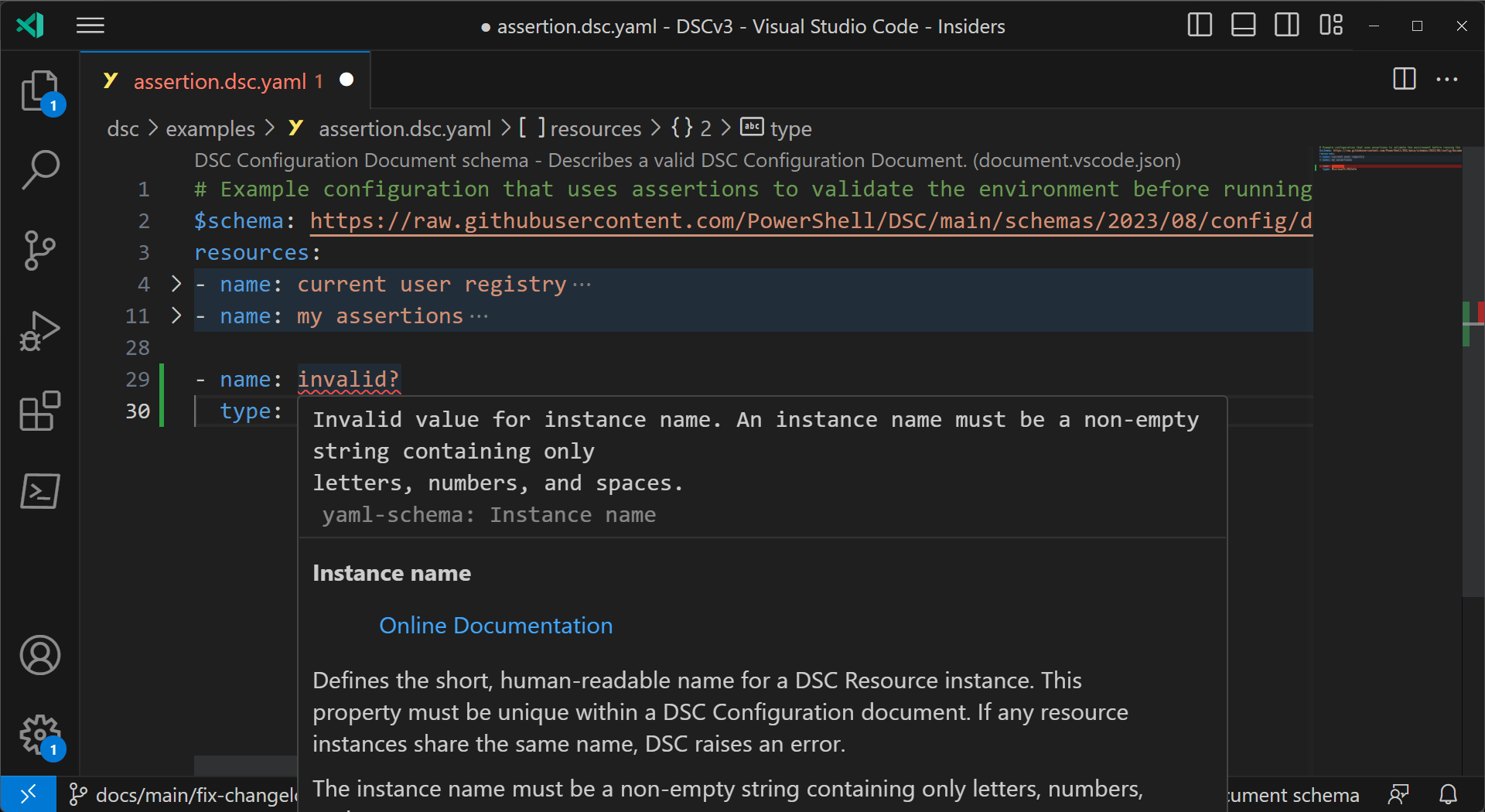Image resolution: width=1485 pixels, height=812 pixels.
Task: Open the Online Documentation link
Action: point(496,625)
